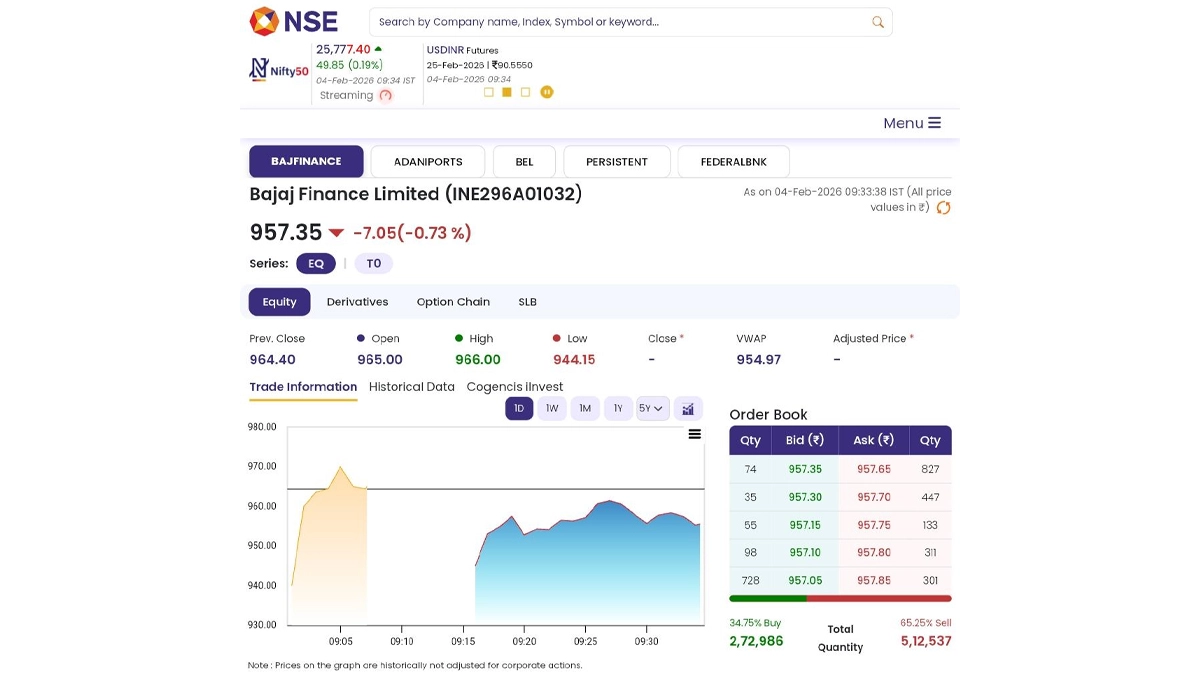Switch to the Option Chain tab
Viewport: 1200px width, 675px height.
453,302
